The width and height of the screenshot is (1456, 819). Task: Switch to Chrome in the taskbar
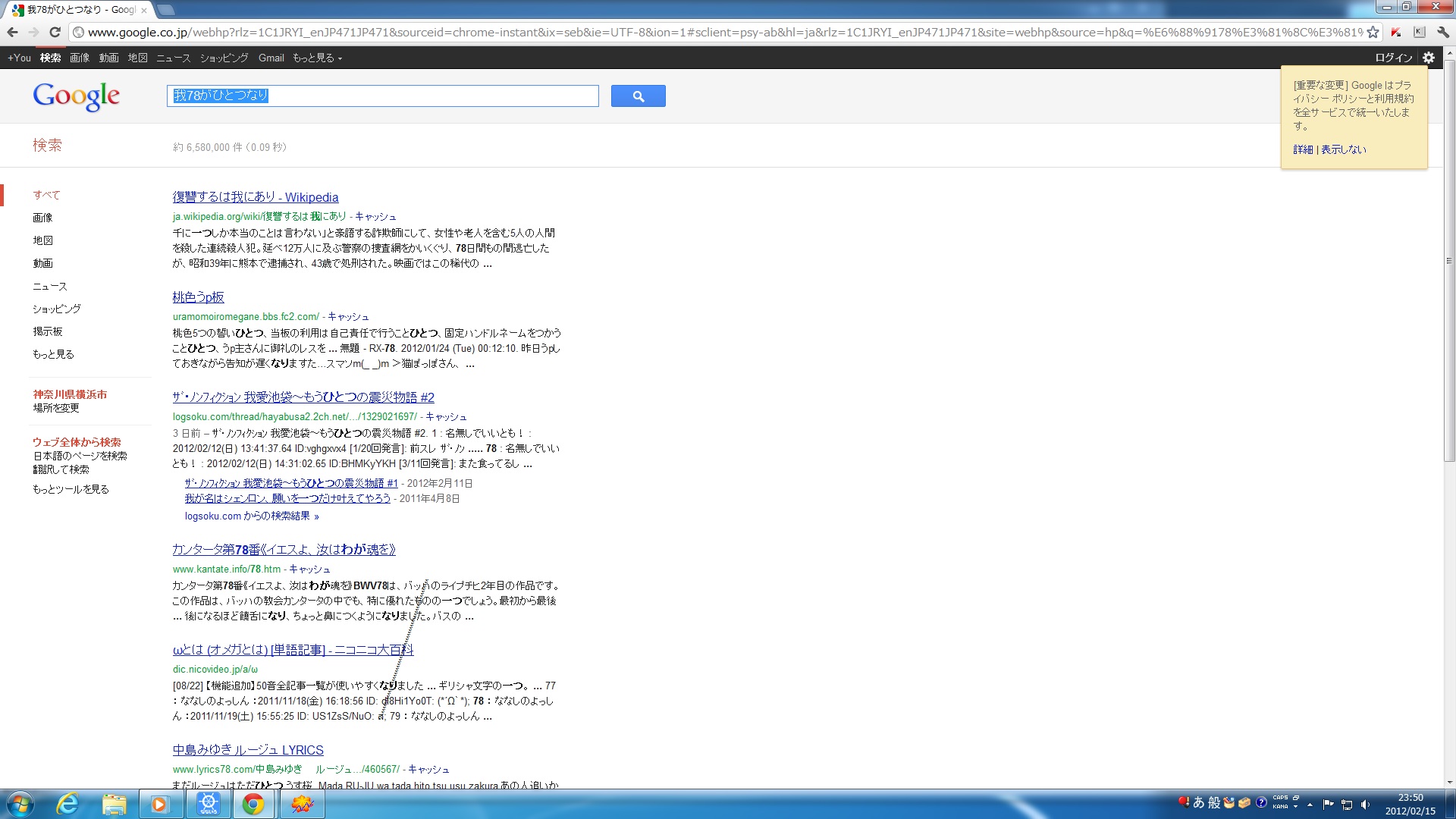pos(254,804)
